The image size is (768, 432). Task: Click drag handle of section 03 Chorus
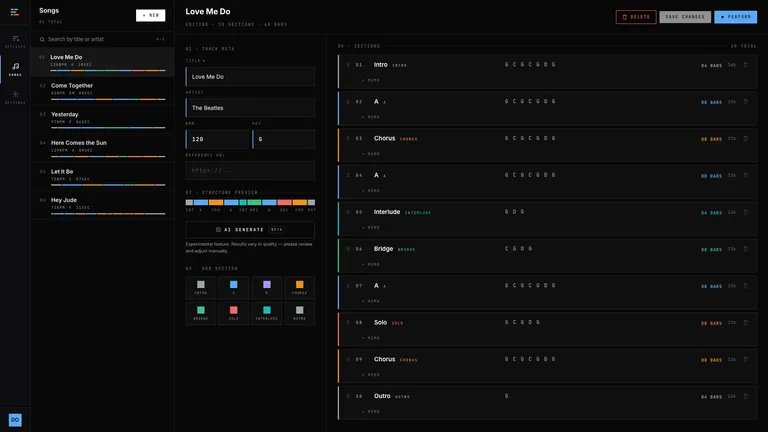tap(348, 138)
